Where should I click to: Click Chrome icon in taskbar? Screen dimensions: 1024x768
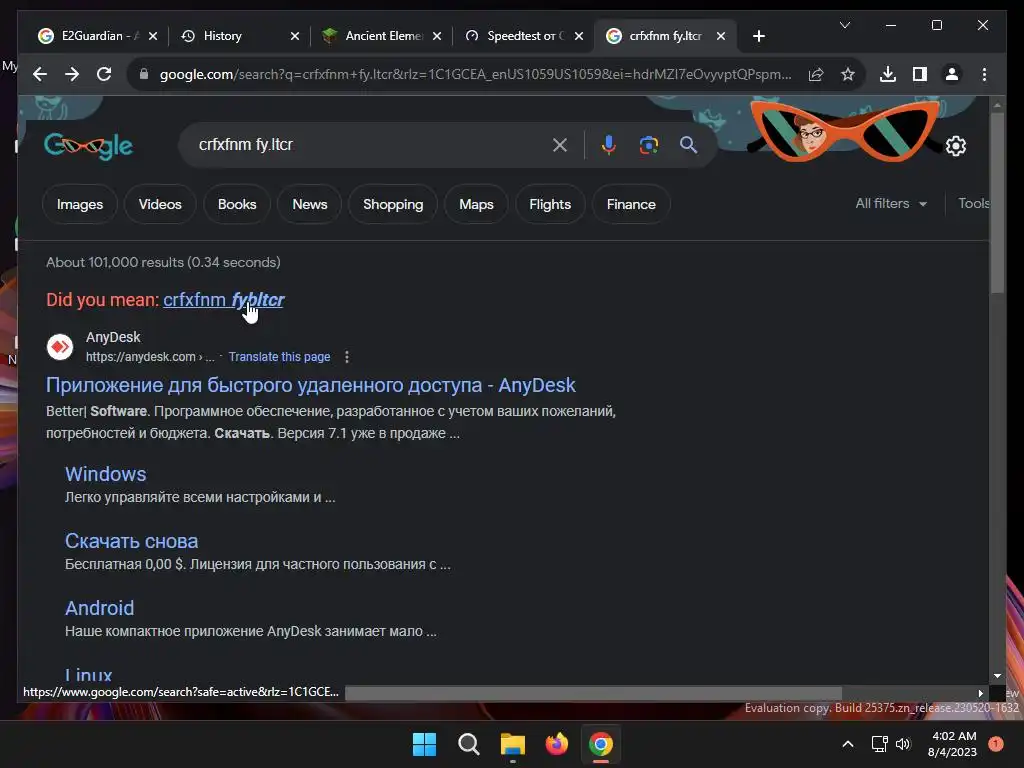pos(601,744)
